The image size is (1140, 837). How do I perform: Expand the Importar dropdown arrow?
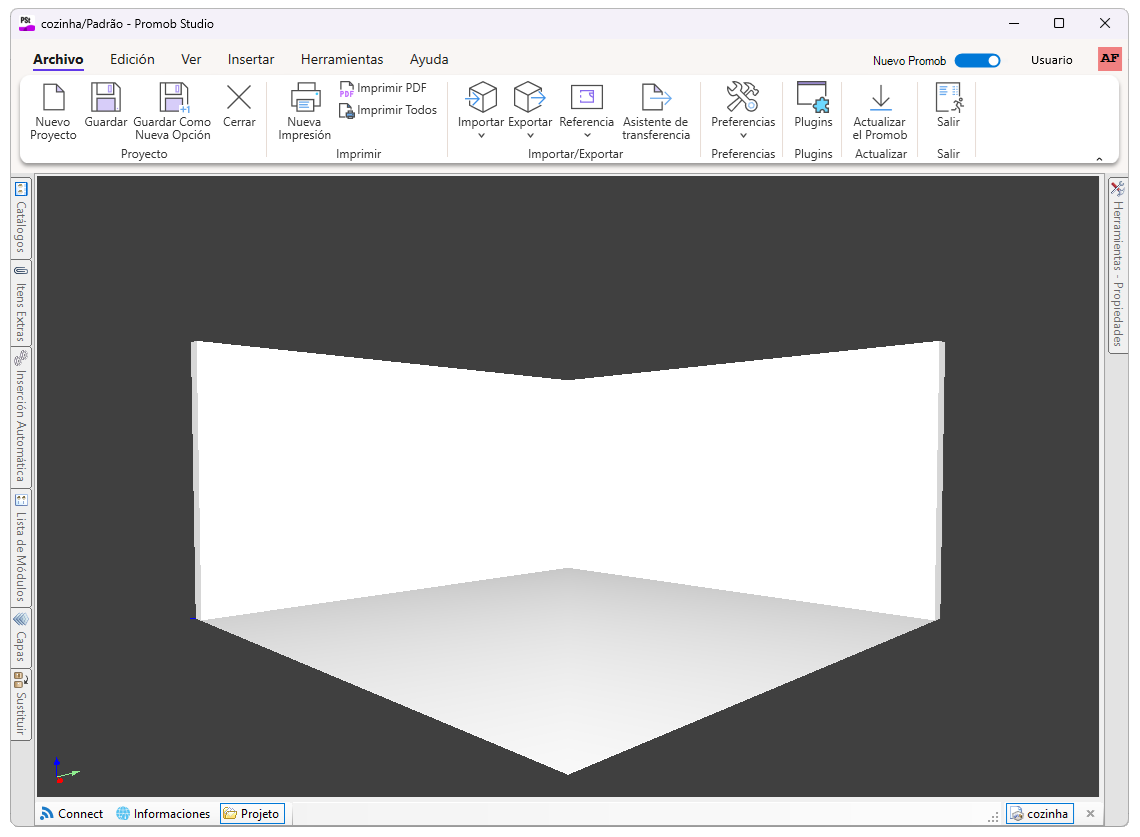(x=481, y=136)
